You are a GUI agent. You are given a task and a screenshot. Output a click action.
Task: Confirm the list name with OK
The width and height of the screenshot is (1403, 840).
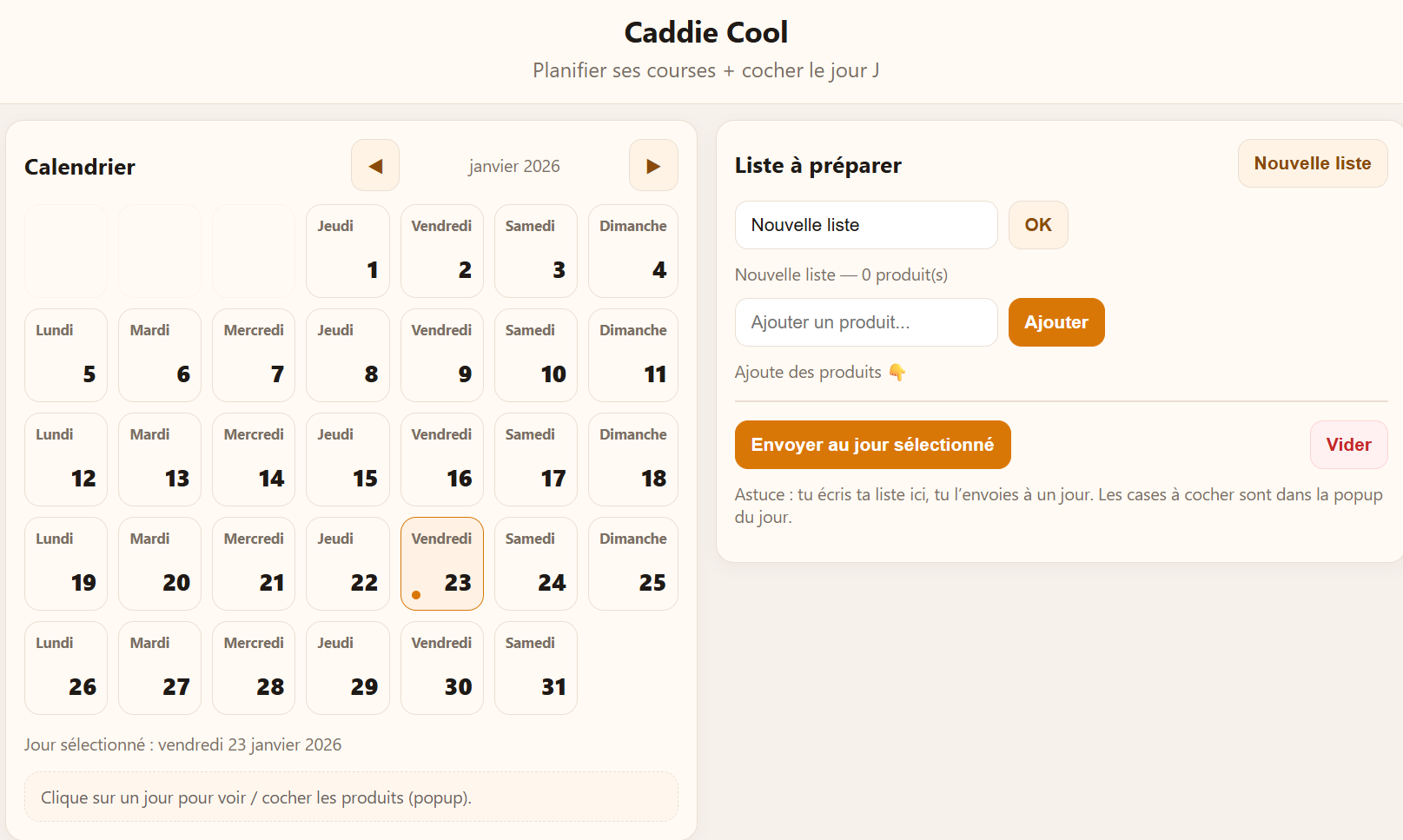1038,225
